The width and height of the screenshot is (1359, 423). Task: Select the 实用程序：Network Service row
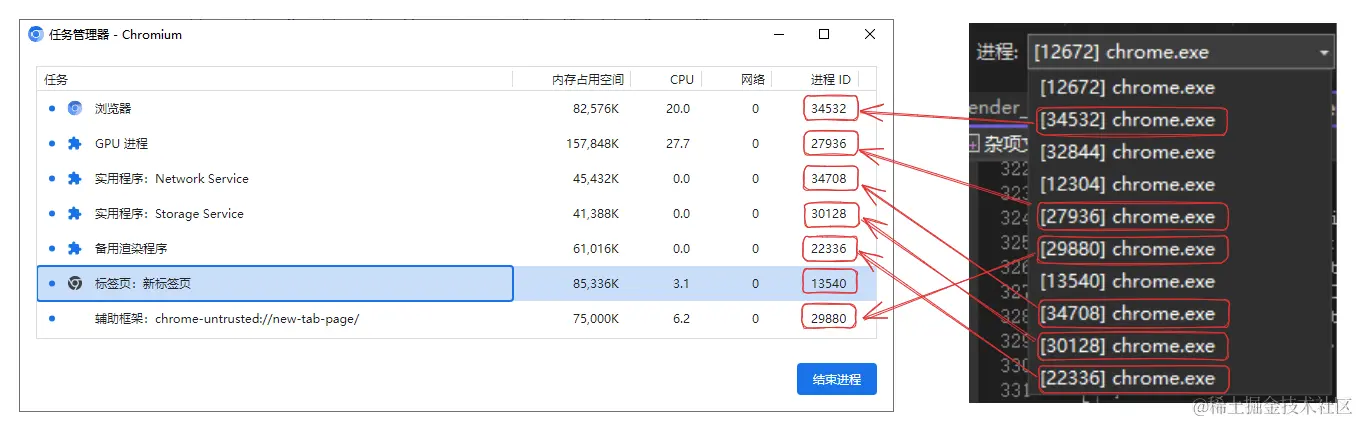click(x=457, y=178)
